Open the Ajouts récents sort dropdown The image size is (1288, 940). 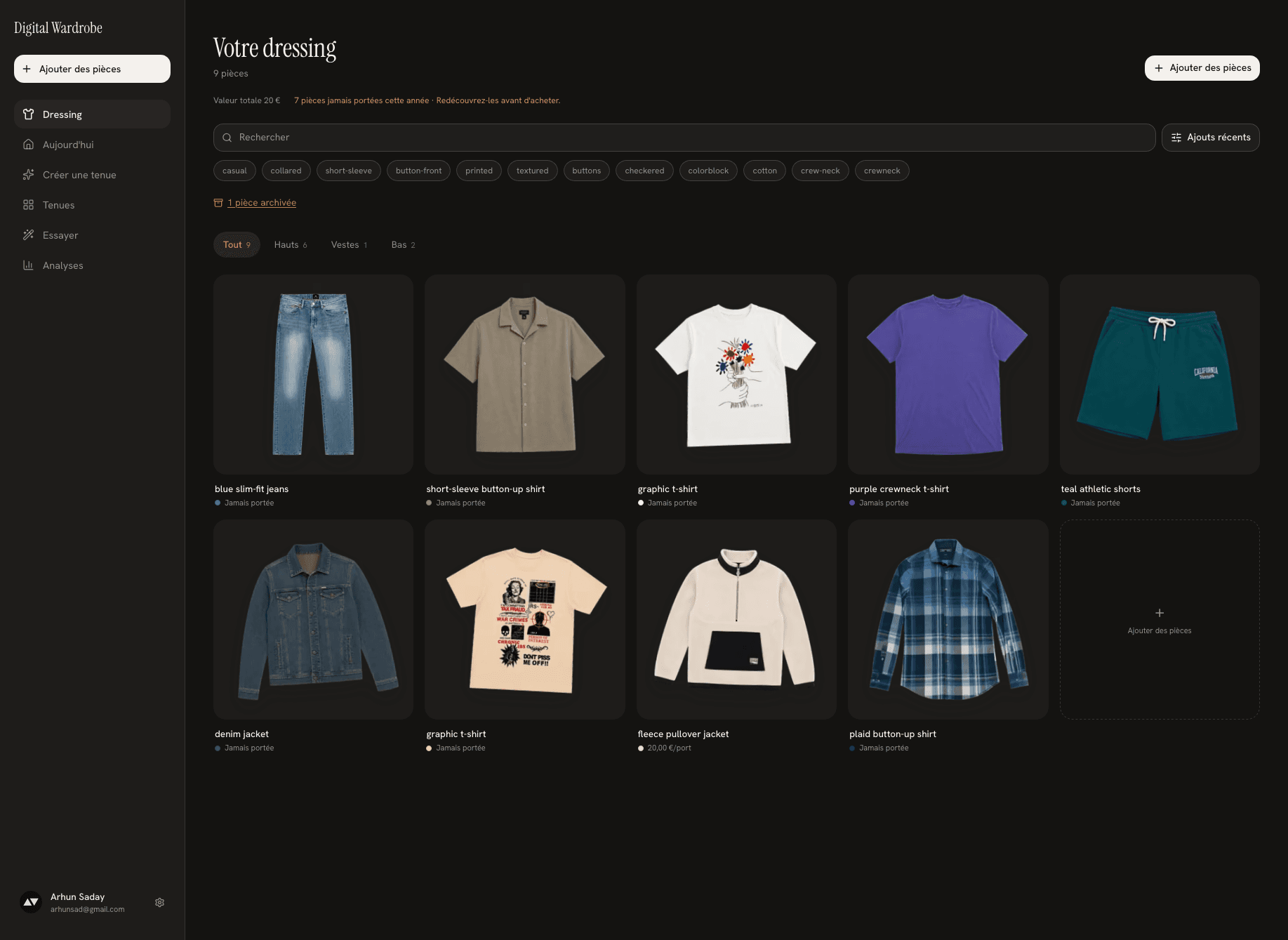point(1210,138)
